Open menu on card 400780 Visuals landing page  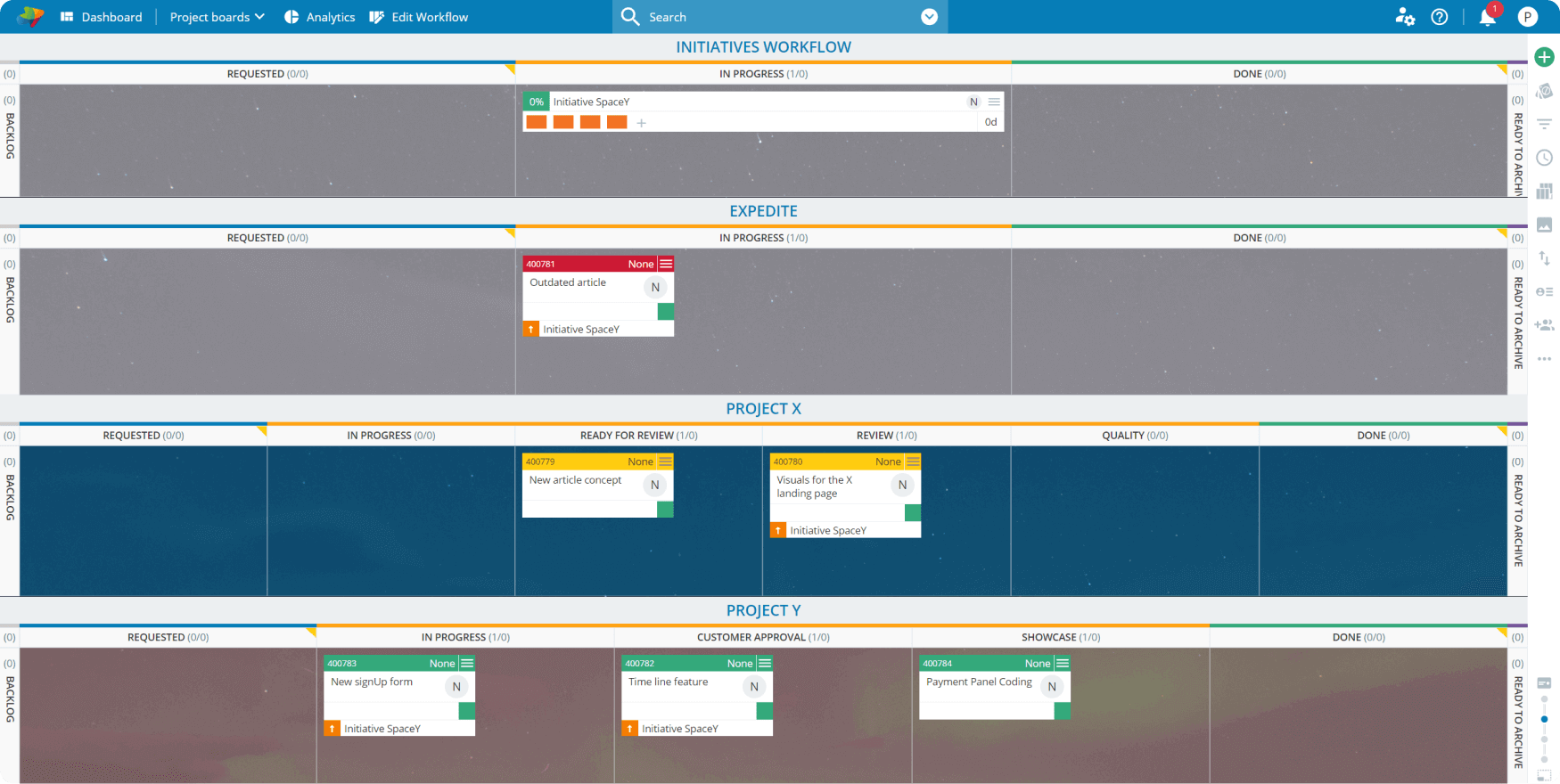(x=913, y=461)
